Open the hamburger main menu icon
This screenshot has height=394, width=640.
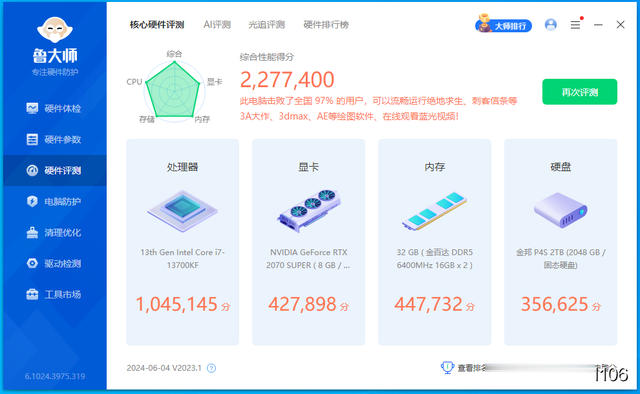click(575, 25)
